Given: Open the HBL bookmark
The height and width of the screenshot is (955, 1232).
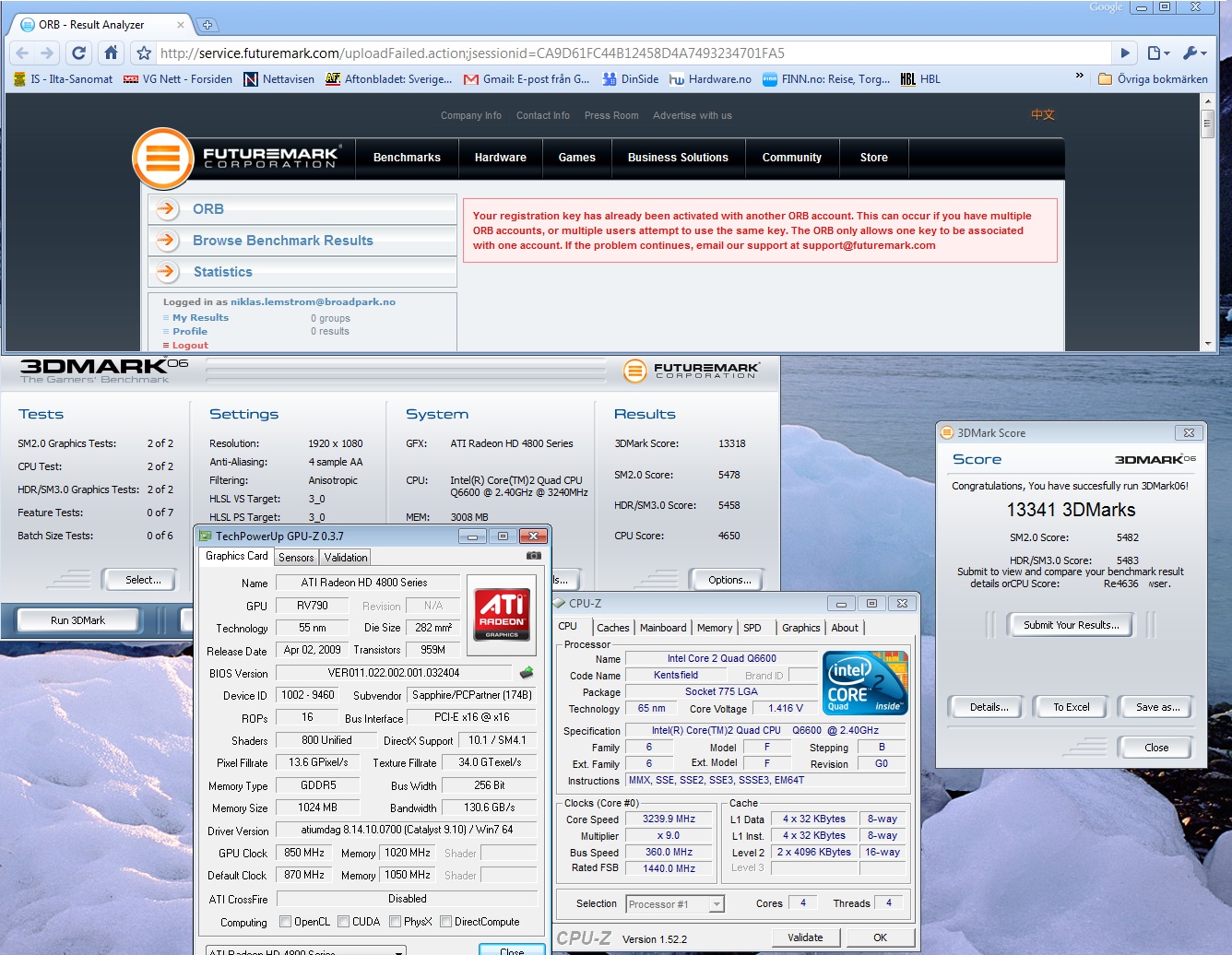Looking at the screenshot, I should pos(920,79).
